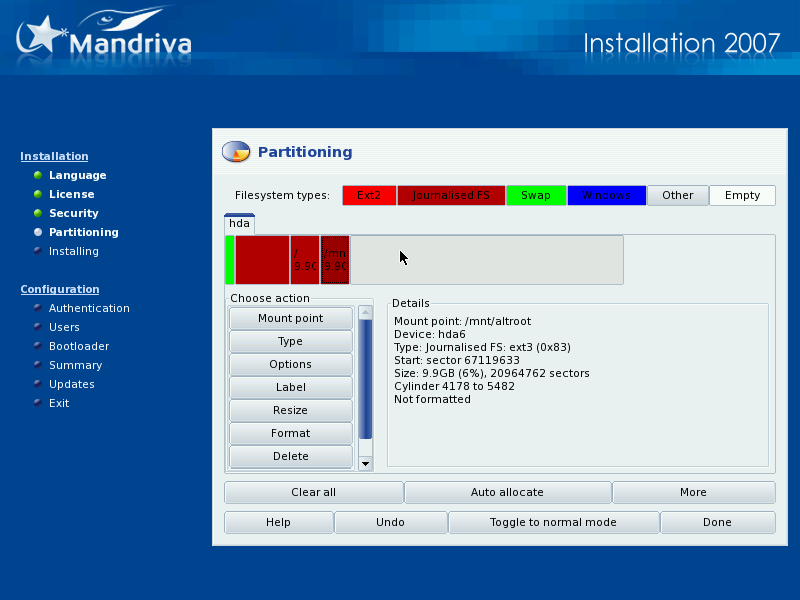The image size is (800, 600).
Task: Click the Partitioning step in sidebar
Action: tap(84, 232)
